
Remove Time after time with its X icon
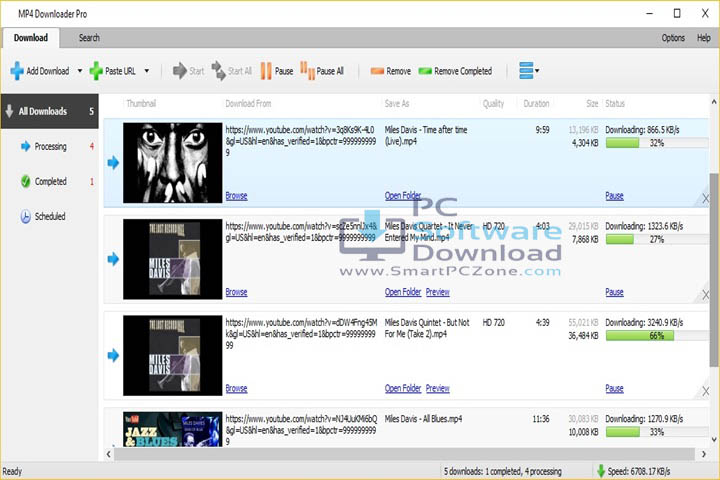(705, 198)
